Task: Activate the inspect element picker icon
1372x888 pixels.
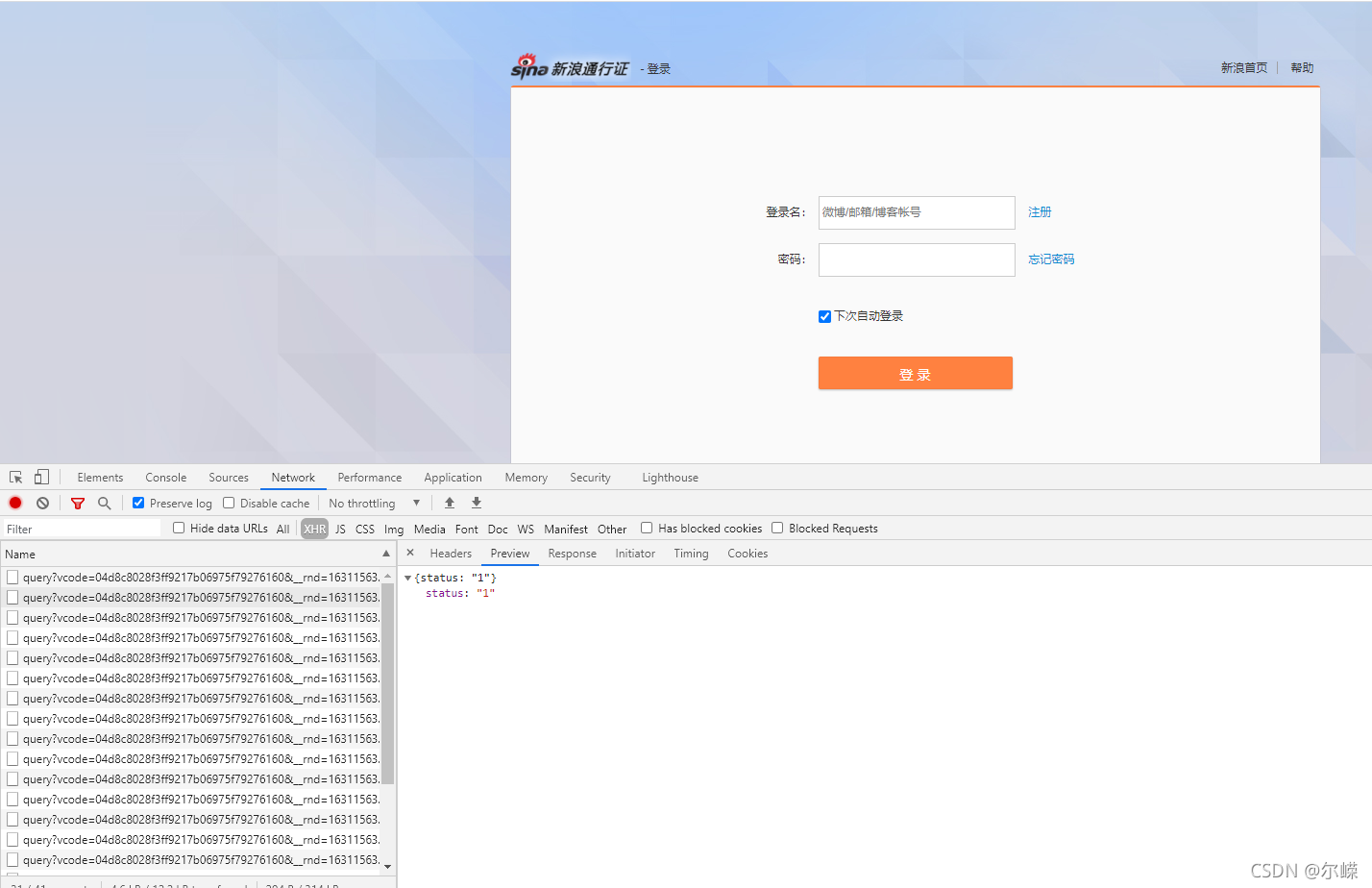Action: click(x=16, y=478)
